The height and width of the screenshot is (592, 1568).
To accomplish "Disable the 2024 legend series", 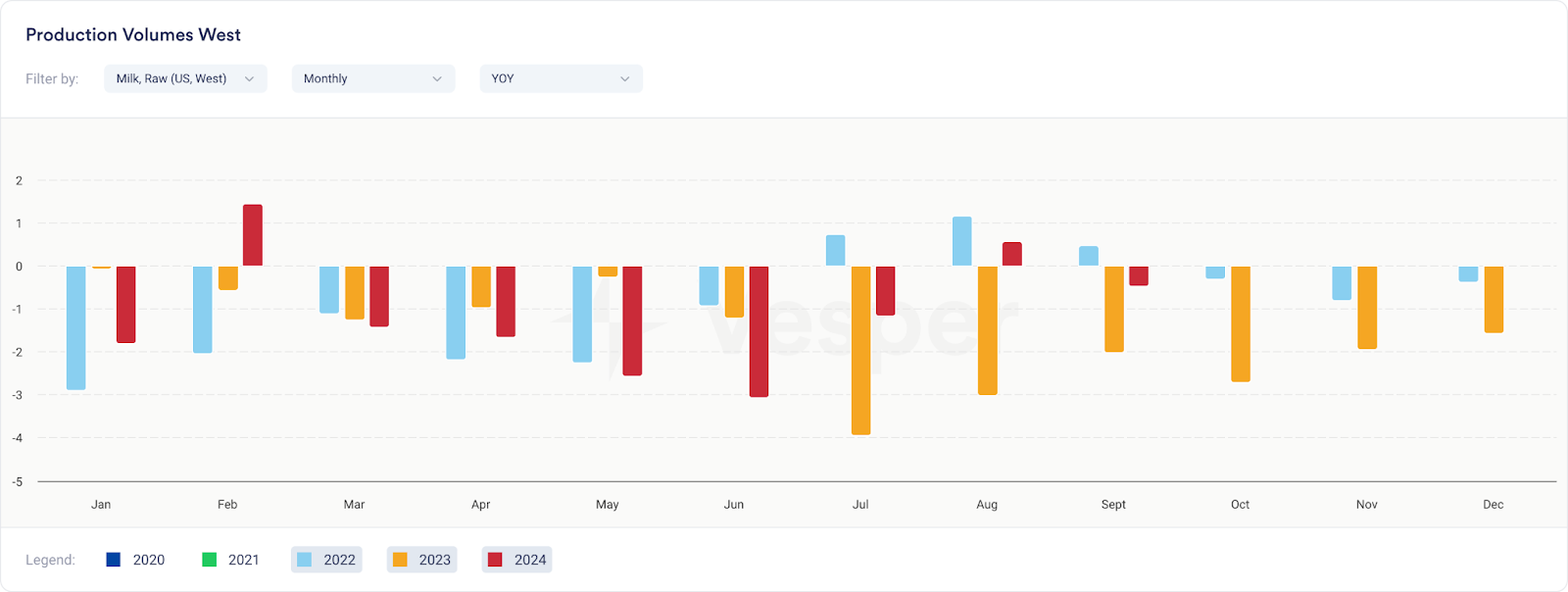I will tap(517, 560).
